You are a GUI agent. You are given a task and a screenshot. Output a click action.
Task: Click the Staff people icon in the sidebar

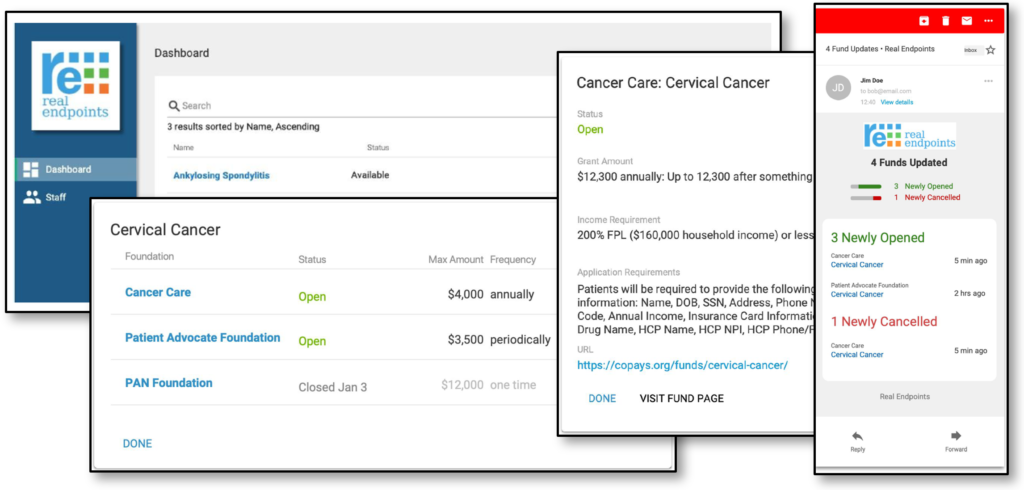point(31,197)
